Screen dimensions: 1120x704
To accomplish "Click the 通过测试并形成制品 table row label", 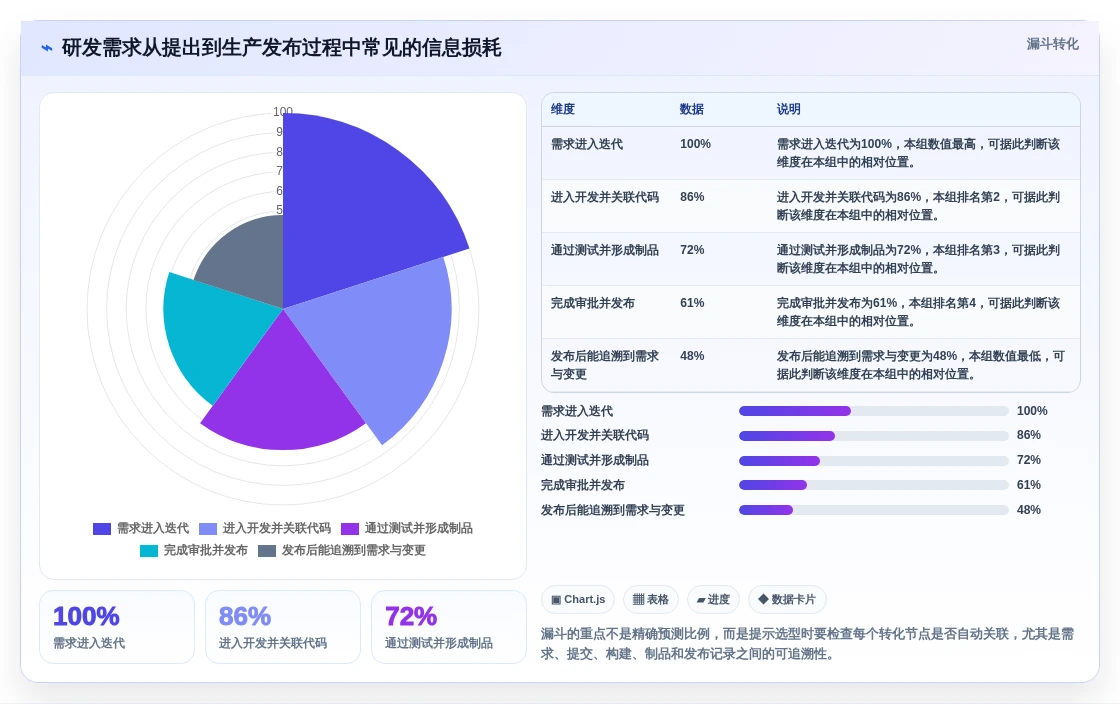I will pyautogui.click(x=605, y=250).
